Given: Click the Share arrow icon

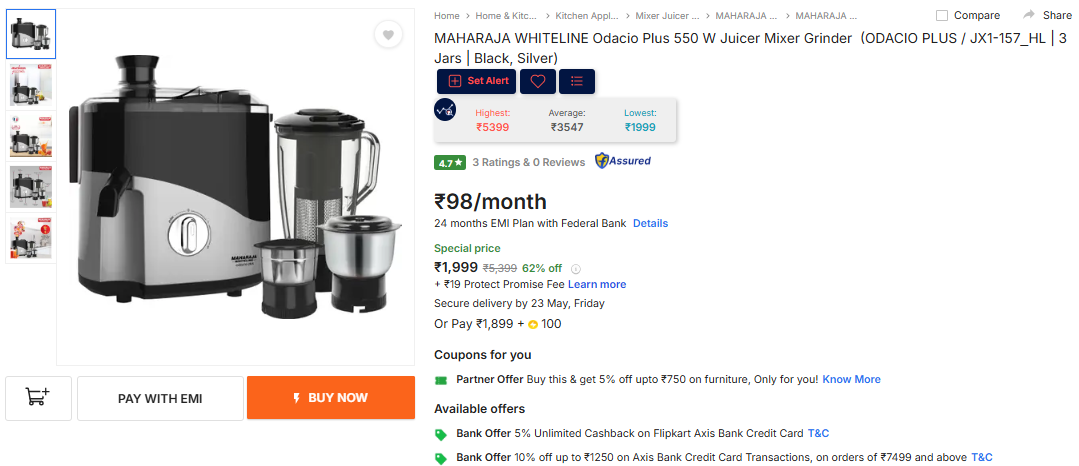Looking at the screenshot, I should pos(1029,15).
